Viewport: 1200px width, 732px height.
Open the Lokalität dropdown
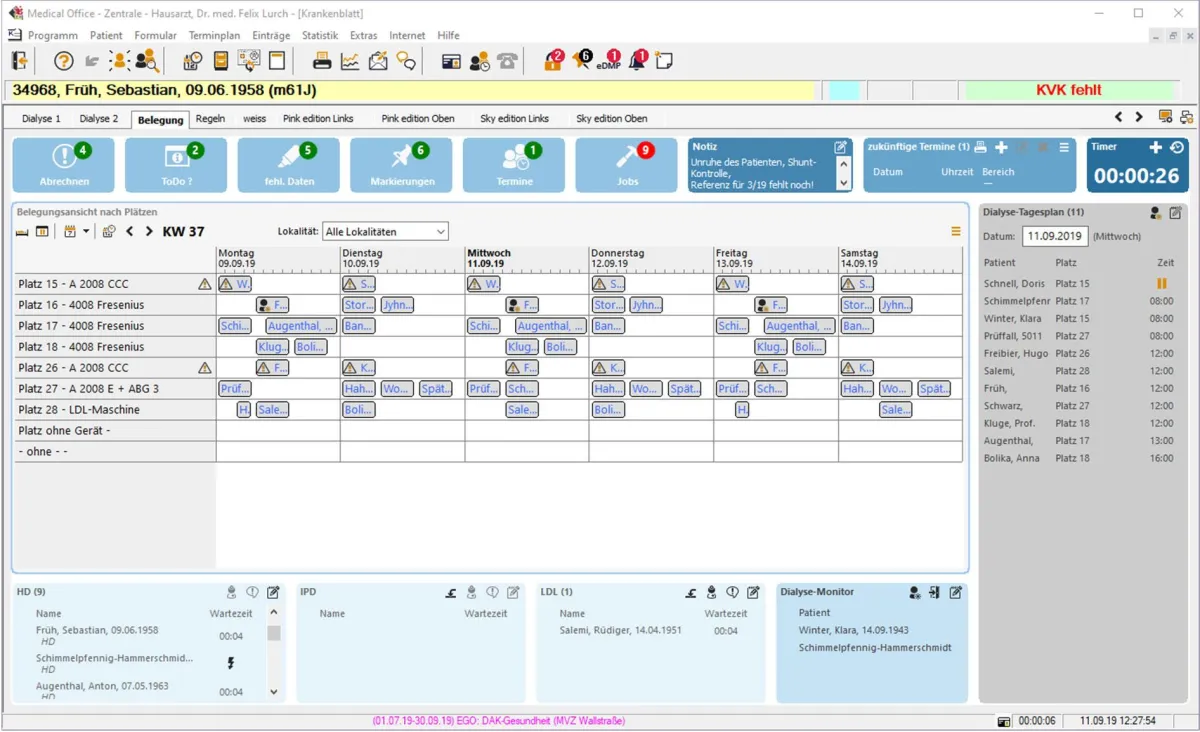click(385, 232)
